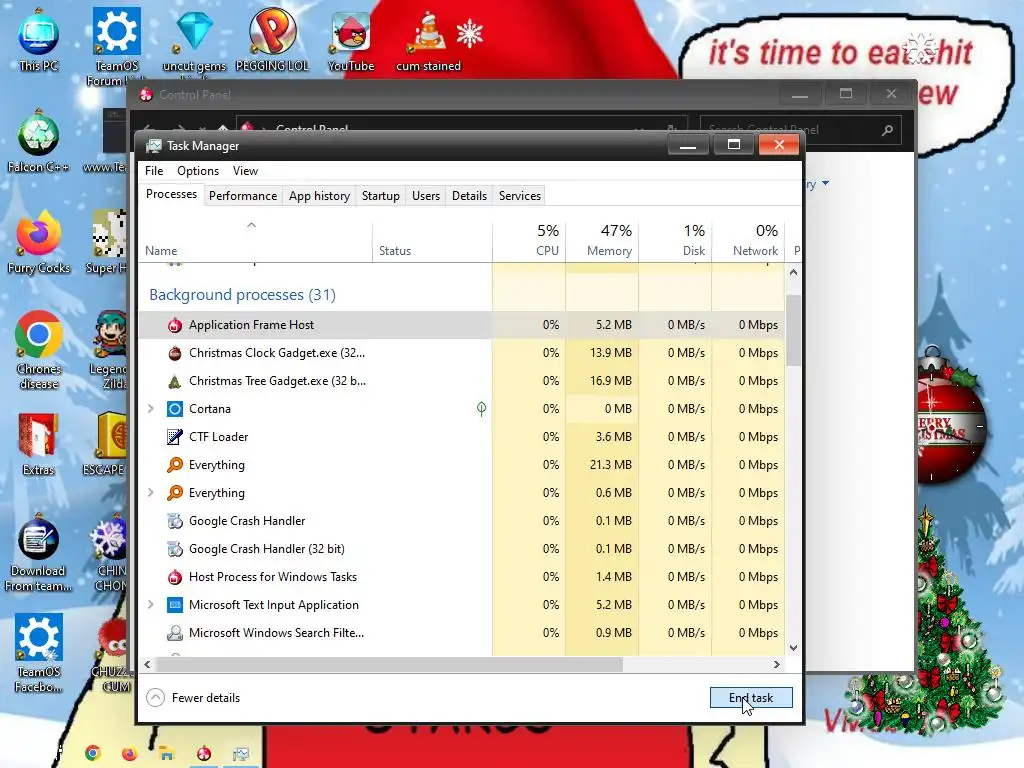1024x768 pixels.
Task: Select the TeamOS Forum desktop icon
Action: [x=117, y=47]
